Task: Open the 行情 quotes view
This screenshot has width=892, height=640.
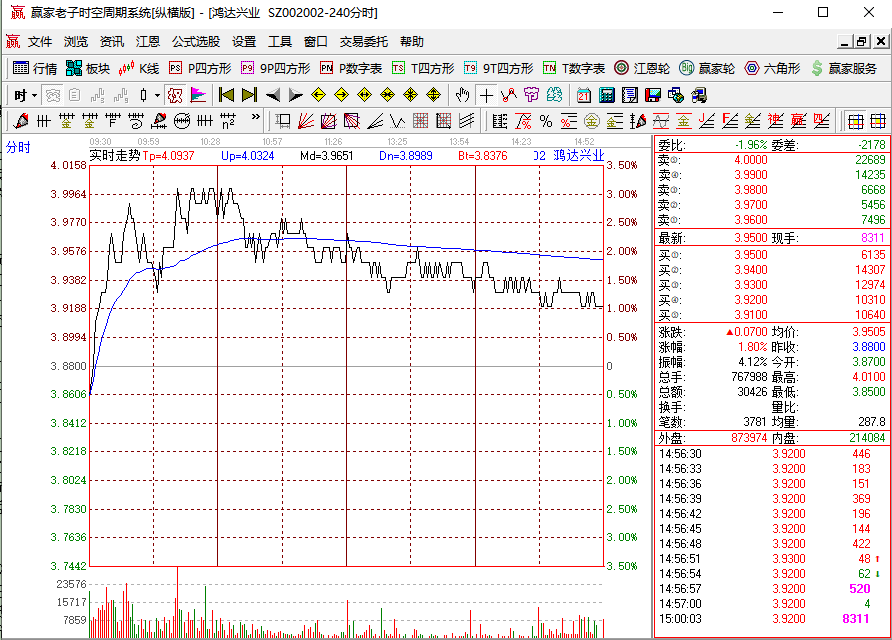Action: tap(35, 68)
